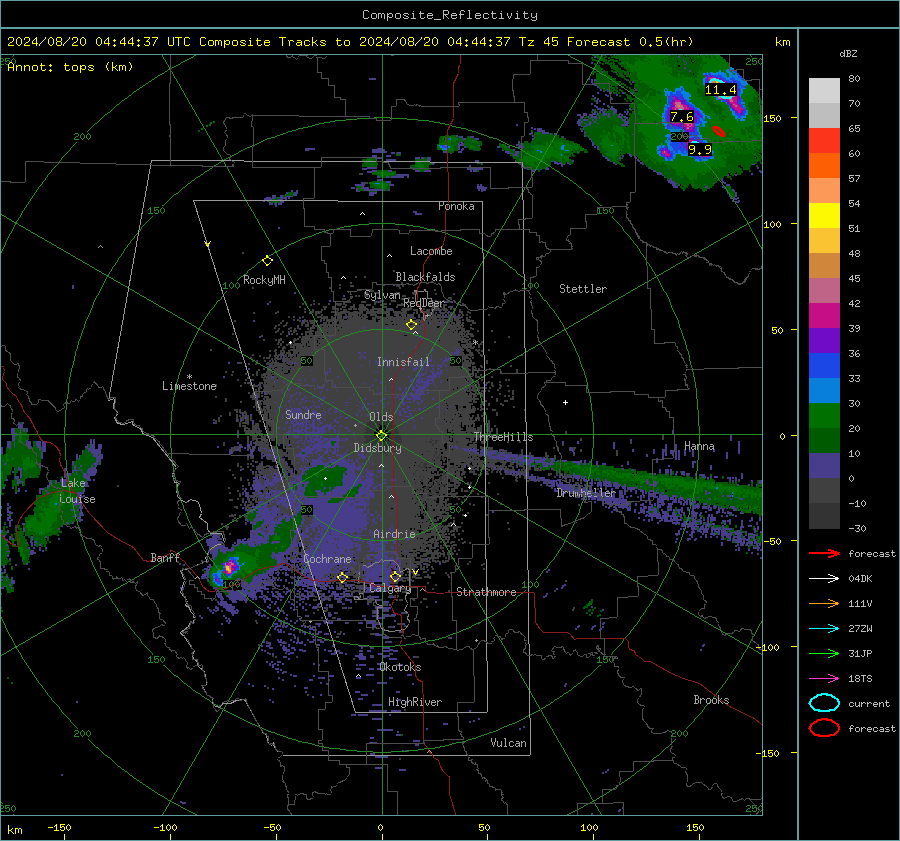Click the Banff label
The width and height of the screenshot is (900, 841).
165,557
